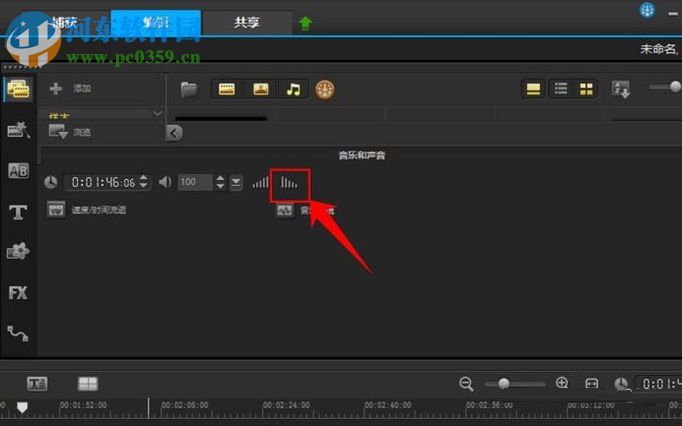Screen dimensions: 682x426
Task: Click the Add (添加) label
Action: (82, 89)
